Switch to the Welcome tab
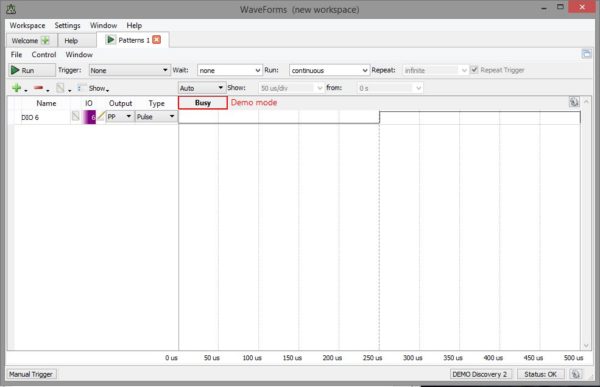This screenshot has width=600, height=387. 31,41
